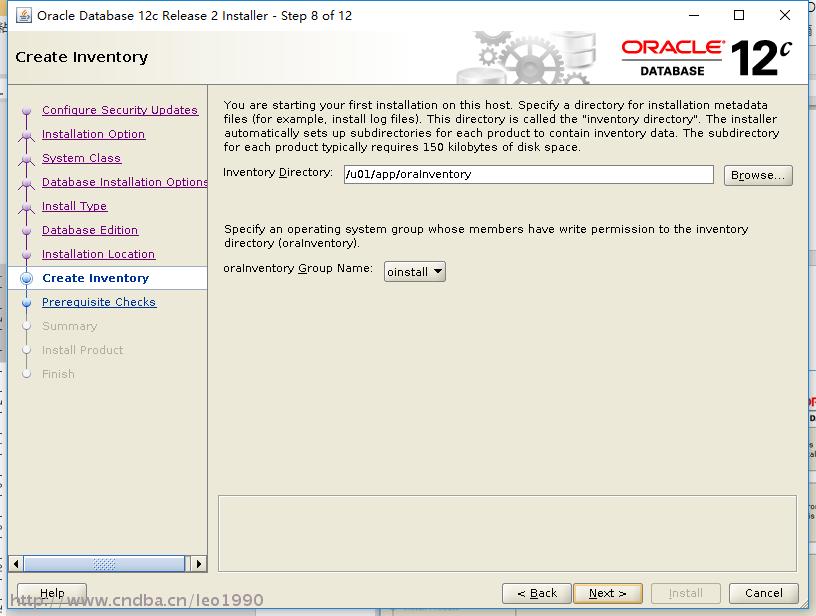This screenshot has width=816, height=616.
Task: Click sidebar scrollbar right arrow
Action: [199, 564]
